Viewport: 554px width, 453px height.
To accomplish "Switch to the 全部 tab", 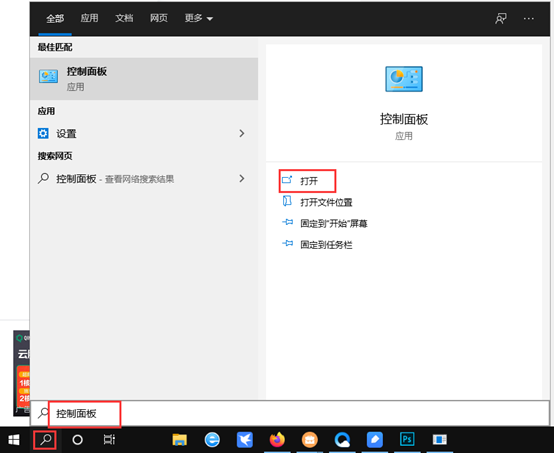I will point(55,18).
